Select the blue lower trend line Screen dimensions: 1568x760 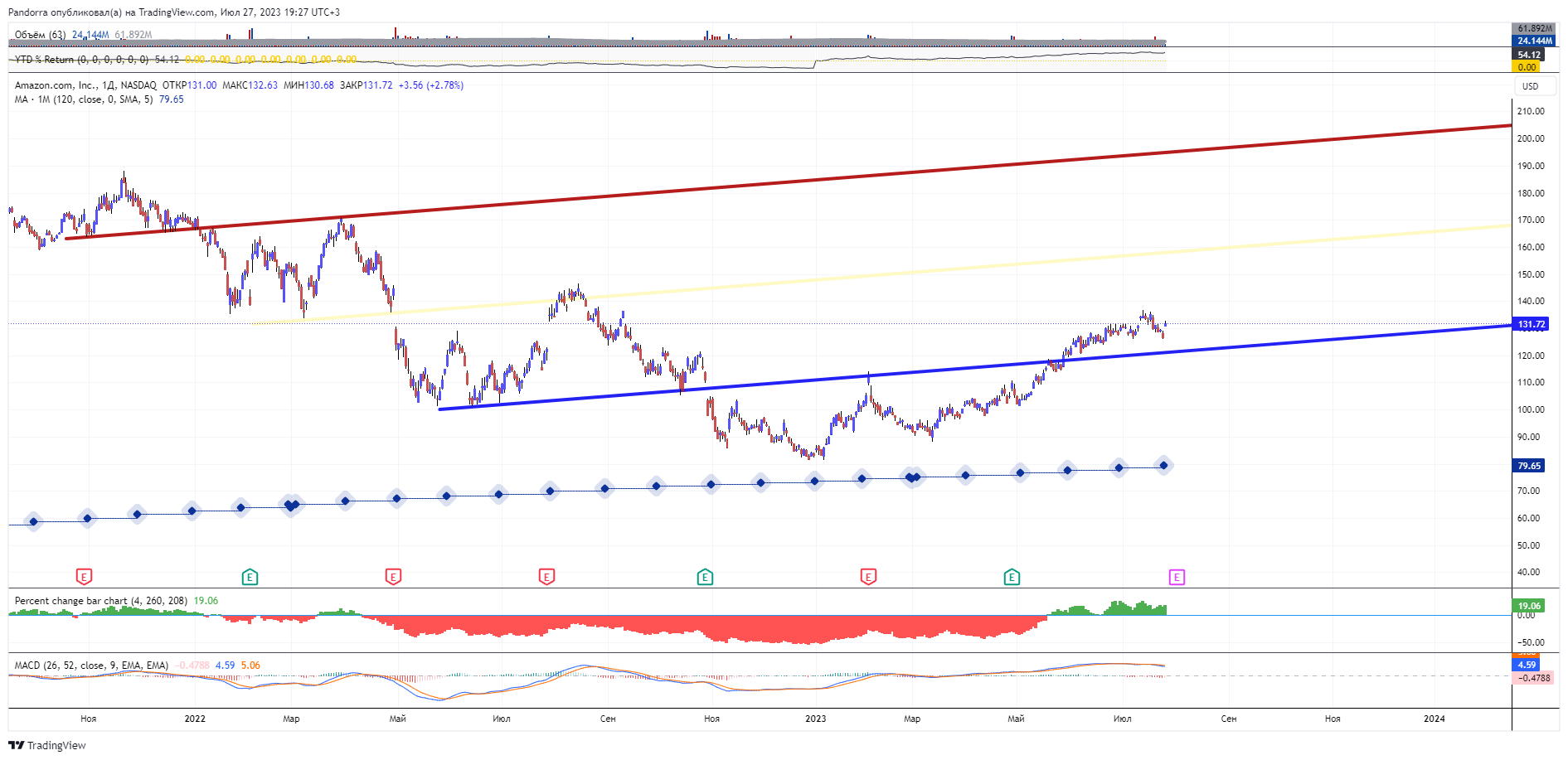pos(974,366)
